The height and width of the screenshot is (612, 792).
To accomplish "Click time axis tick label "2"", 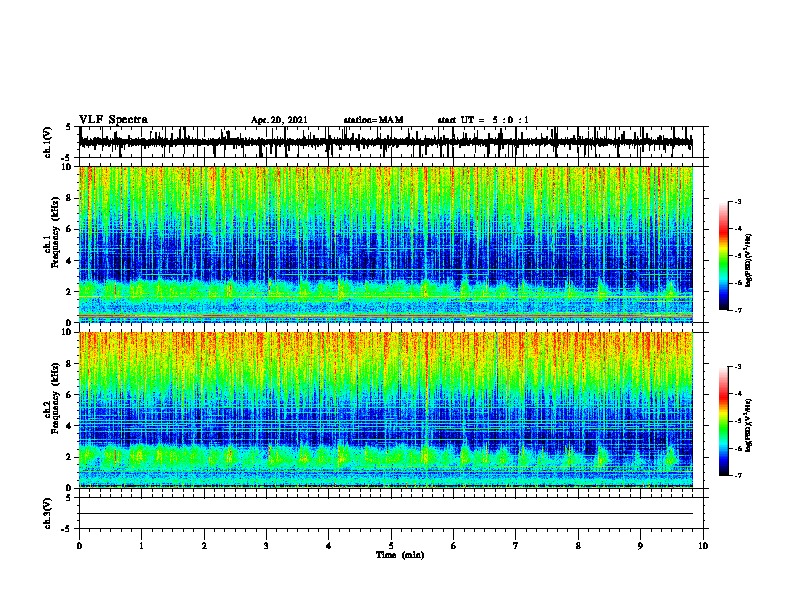I will [204, 546].
